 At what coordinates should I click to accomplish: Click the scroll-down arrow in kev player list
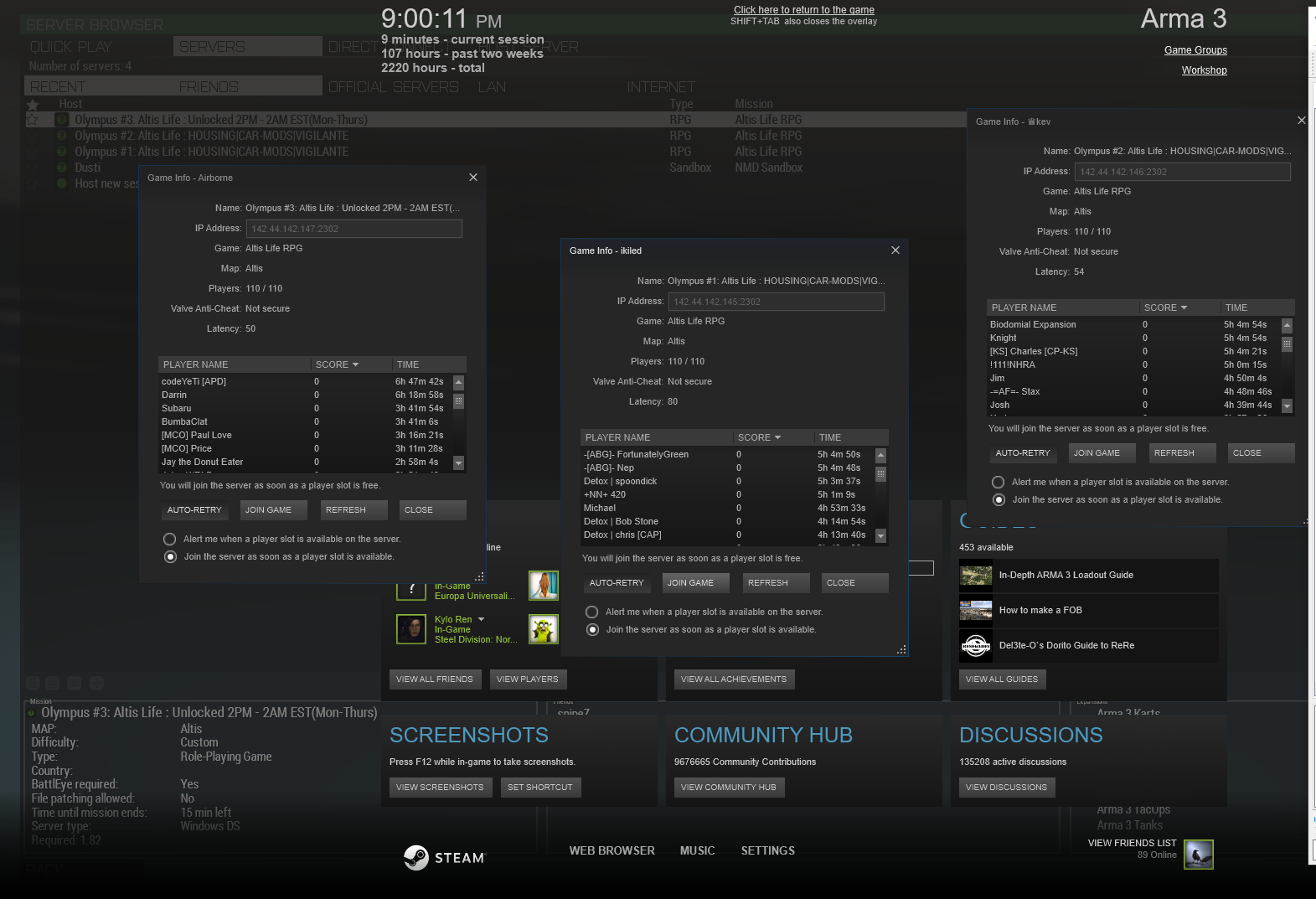[1287, 406]
